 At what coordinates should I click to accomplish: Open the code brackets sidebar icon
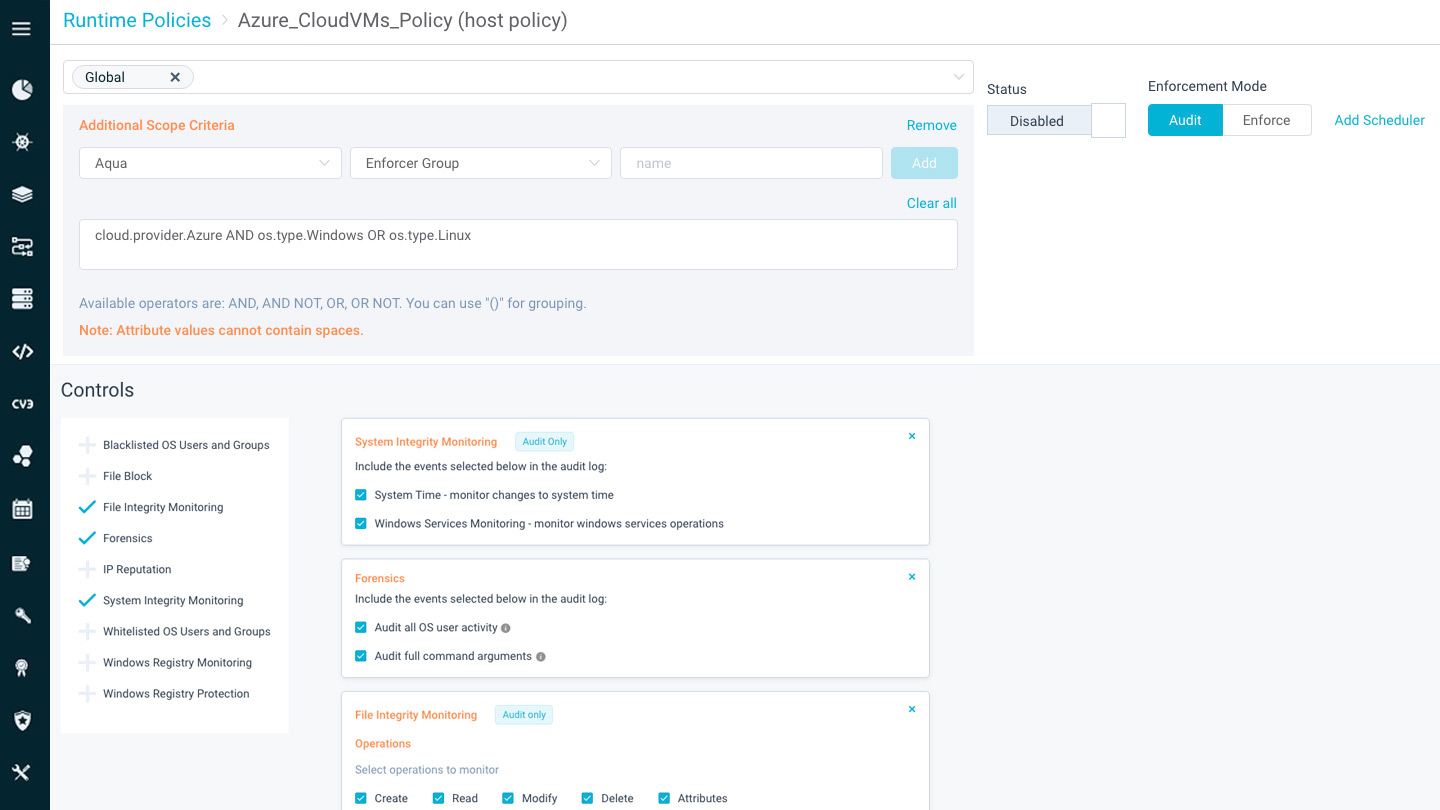pyautogui.click(x=22, y=351)
